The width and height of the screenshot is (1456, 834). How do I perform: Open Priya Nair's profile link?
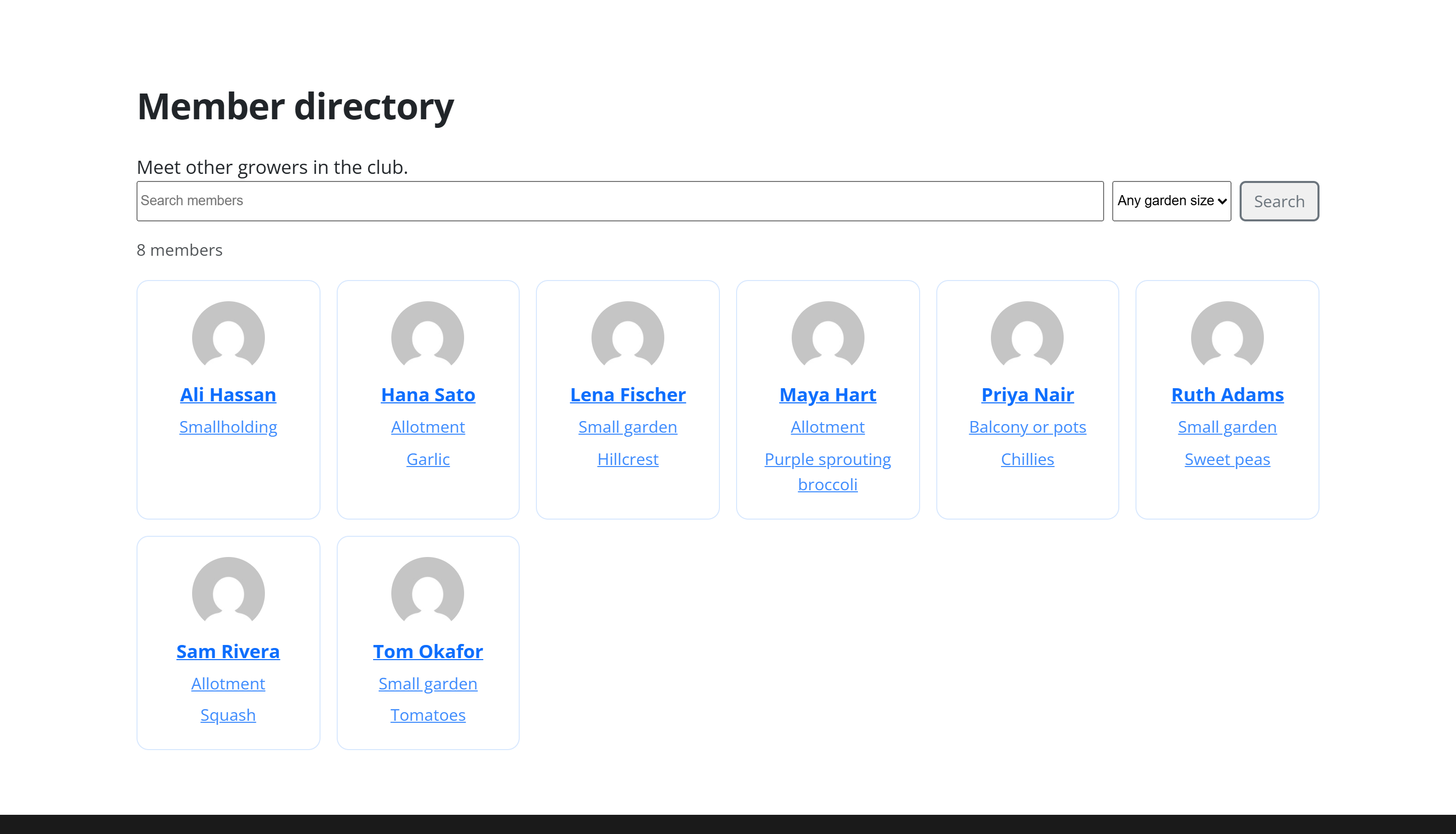point(1028,395)
